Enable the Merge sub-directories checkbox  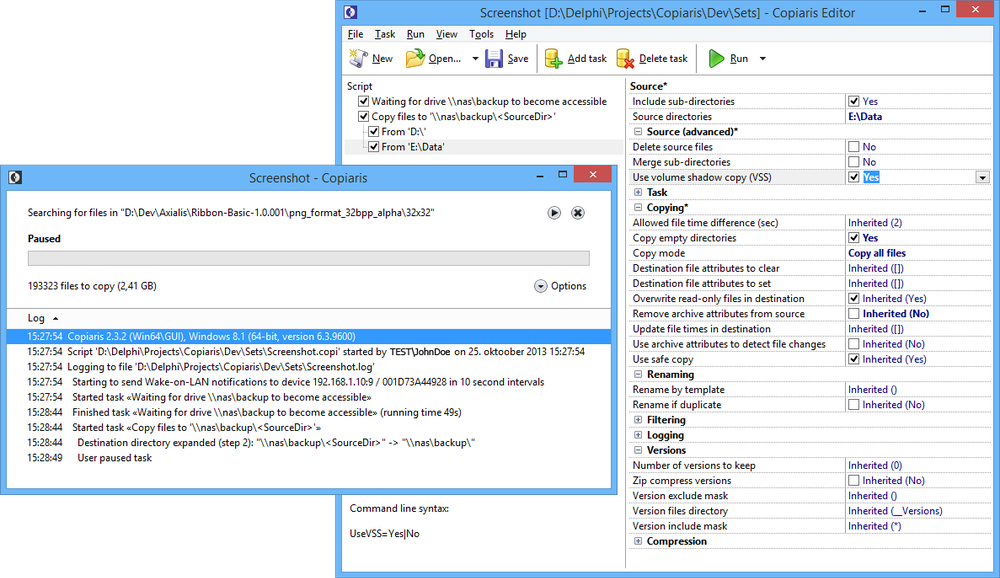853,162
